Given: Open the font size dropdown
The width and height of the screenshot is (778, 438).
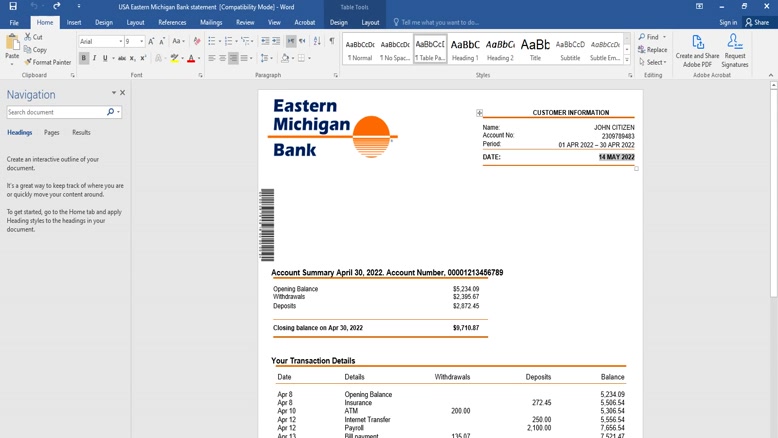Looking at the screenshot, I should coord(141,41).
